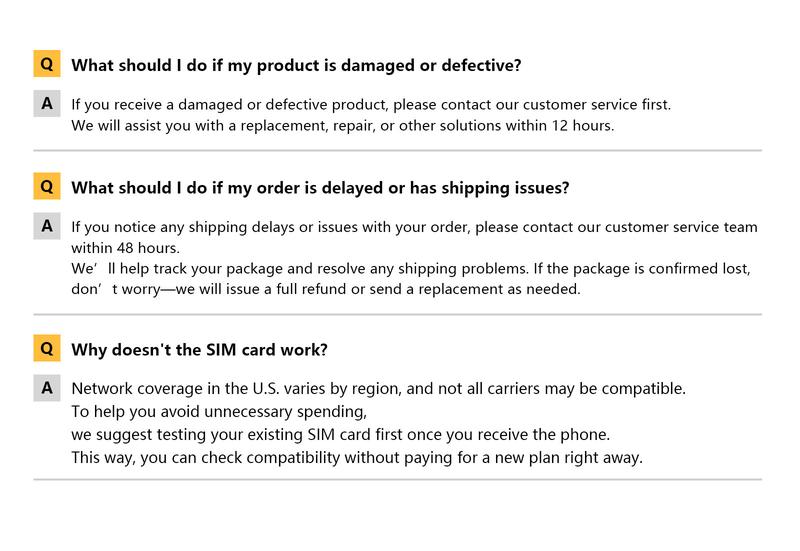The image size is (800, 551).
Task: Click the yellow Q icon beside the damaged product question
Action: tap(47, 65)
